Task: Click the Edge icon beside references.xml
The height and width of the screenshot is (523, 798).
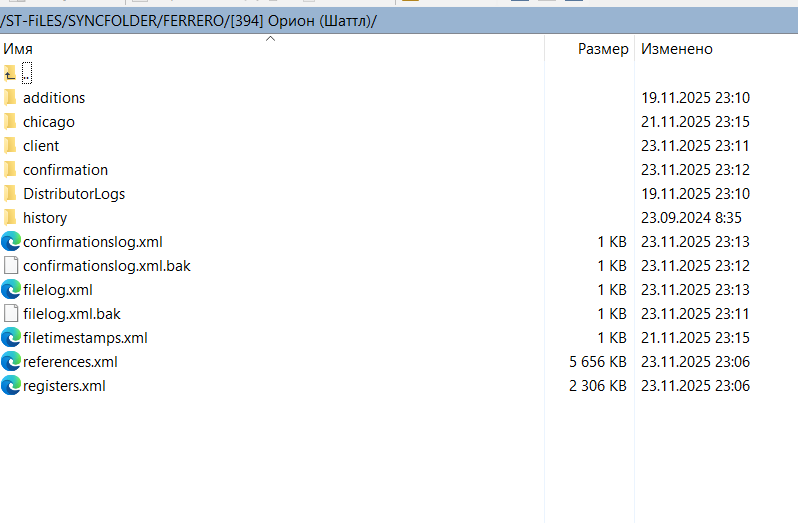Action: 11,361
